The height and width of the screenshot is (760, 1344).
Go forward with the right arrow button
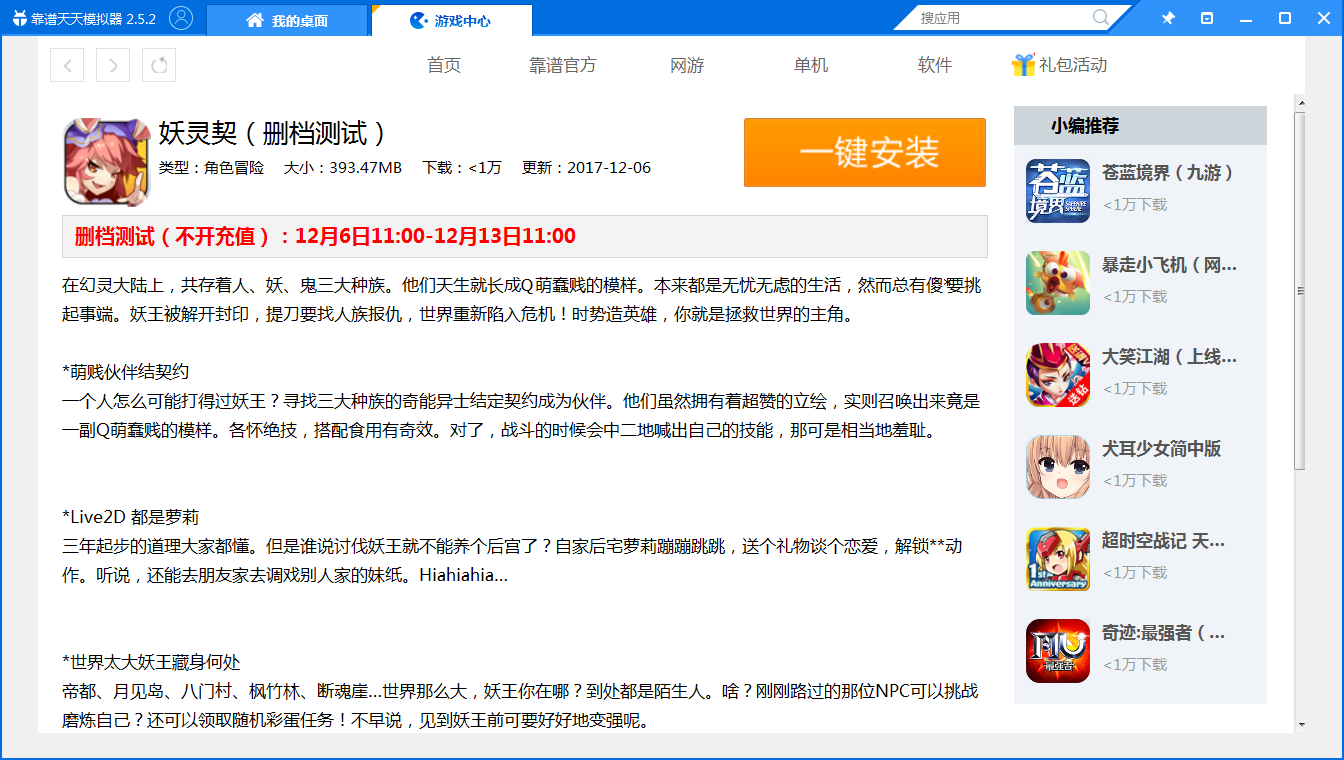[113, 65]
